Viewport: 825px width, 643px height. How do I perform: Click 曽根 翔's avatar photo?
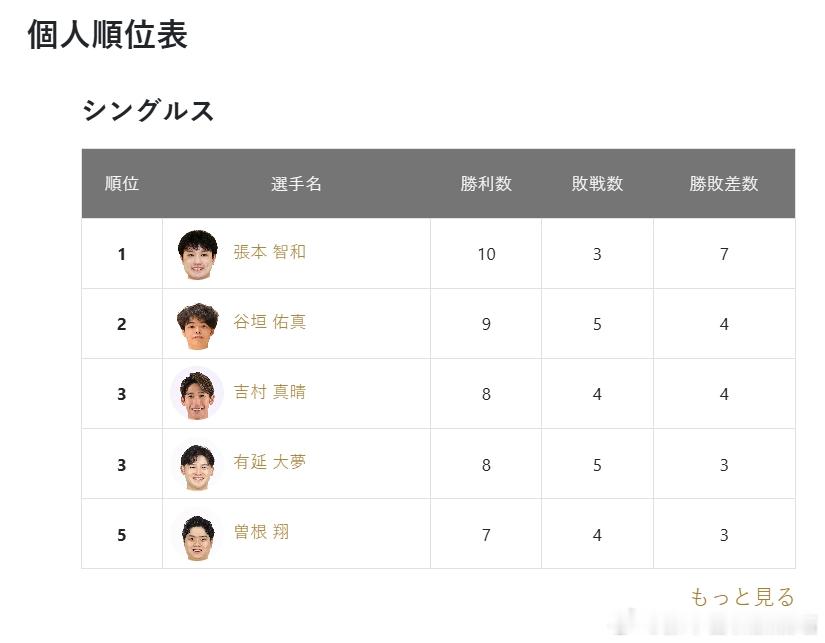click(197, 535)
